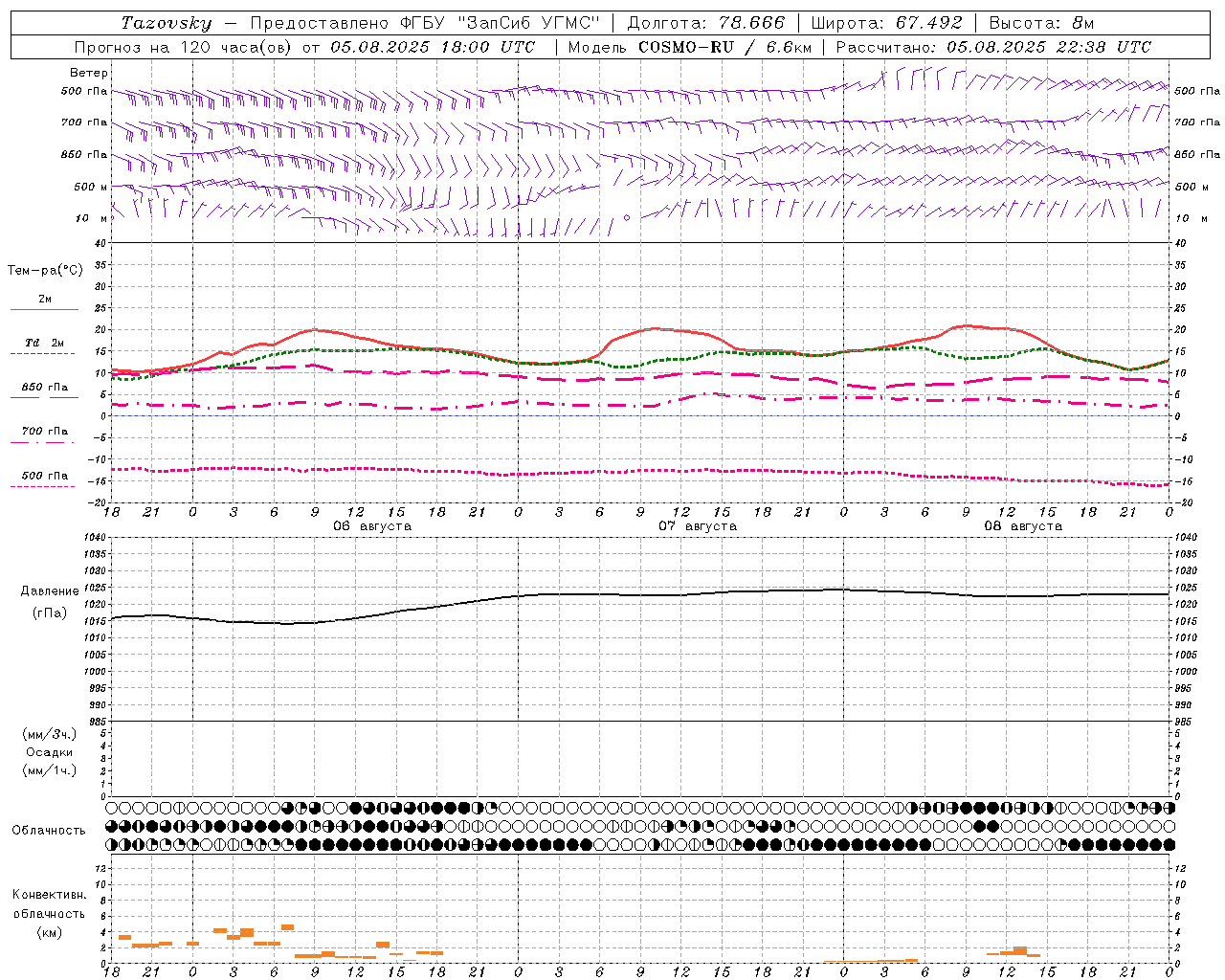1225x980 pixels.
Task: Click the "(км)" unit under convective cloud label
Action: 50,932
